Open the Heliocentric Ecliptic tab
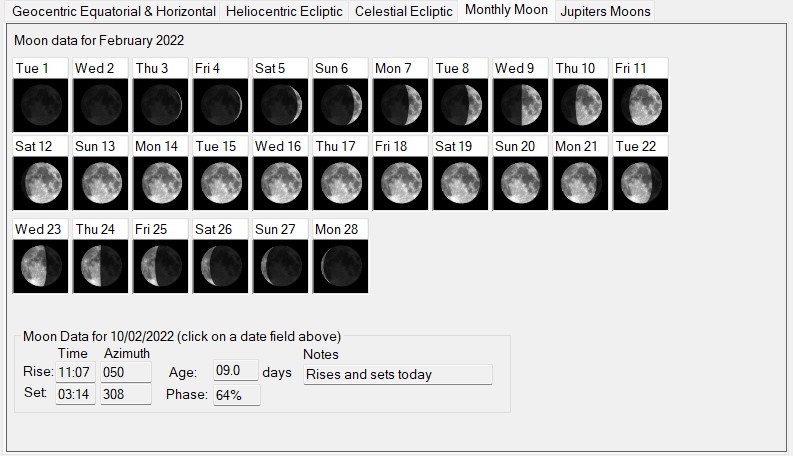 tap(284, 12)
